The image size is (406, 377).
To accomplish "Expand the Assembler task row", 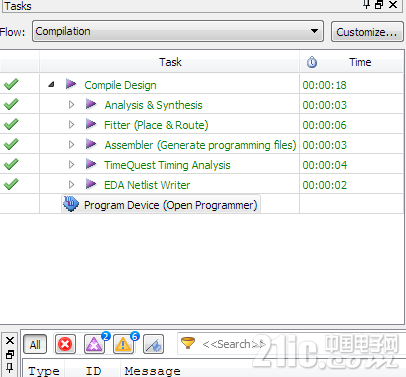I will coord(71,145).
